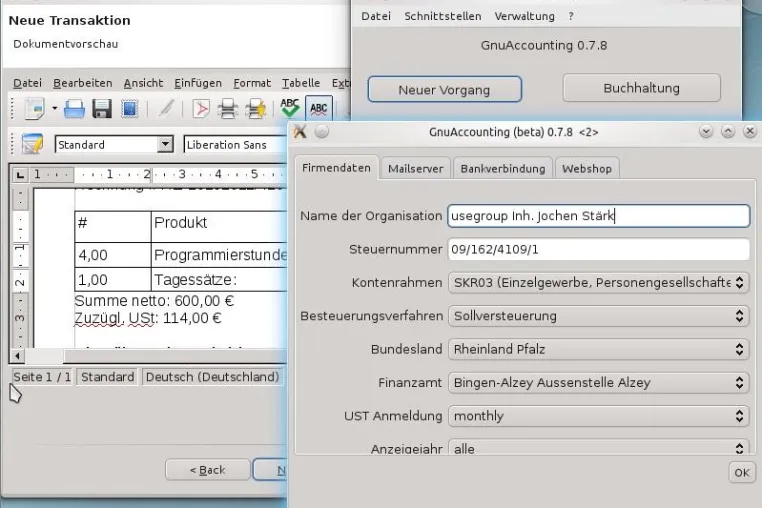The height and width of the screenshot is (508, 762).
Task: Open the Tabelle menu
Action: 301,83
